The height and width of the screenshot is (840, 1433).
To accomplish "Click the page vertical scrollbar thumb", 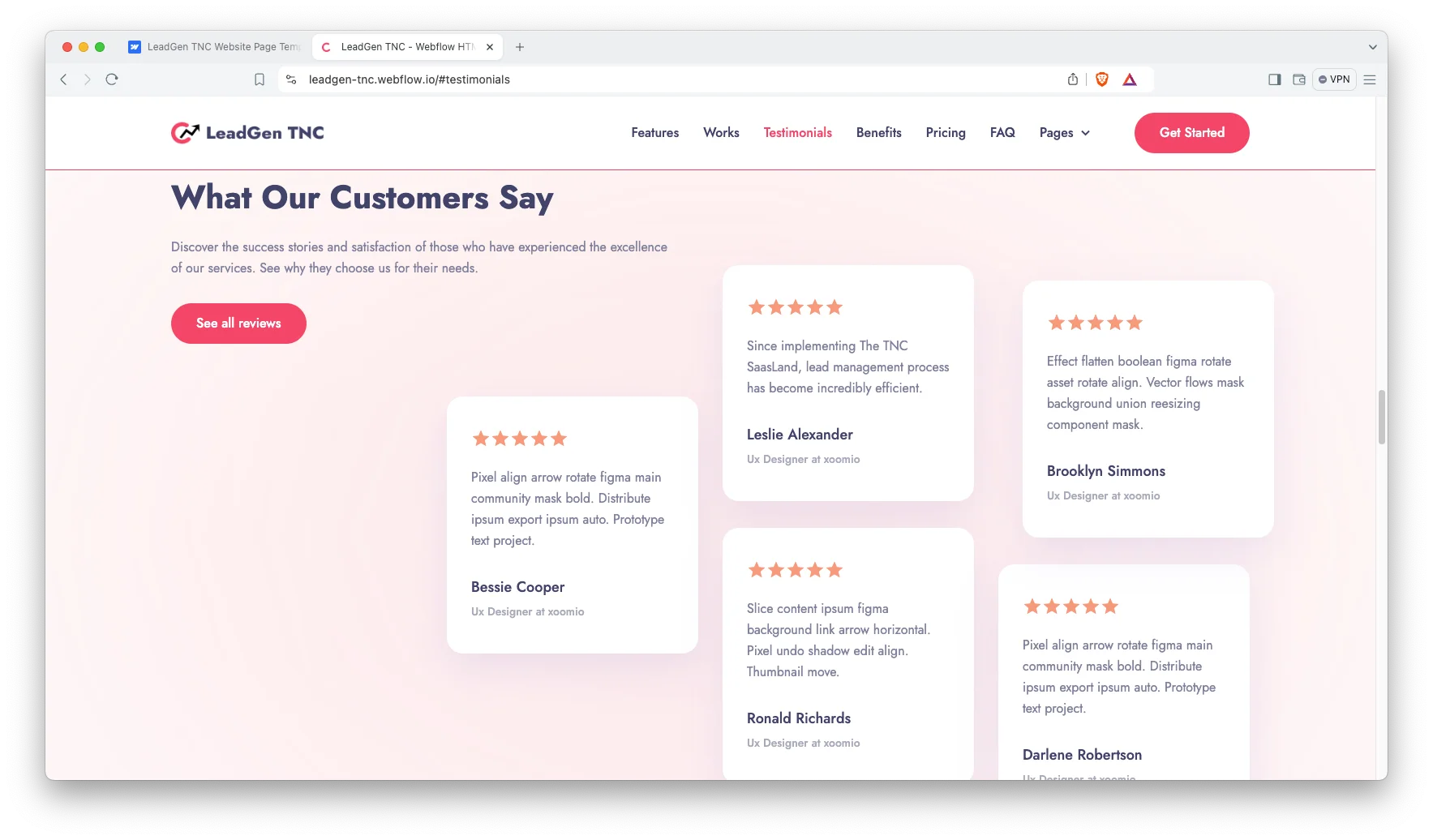I will tap(1381, 417).
